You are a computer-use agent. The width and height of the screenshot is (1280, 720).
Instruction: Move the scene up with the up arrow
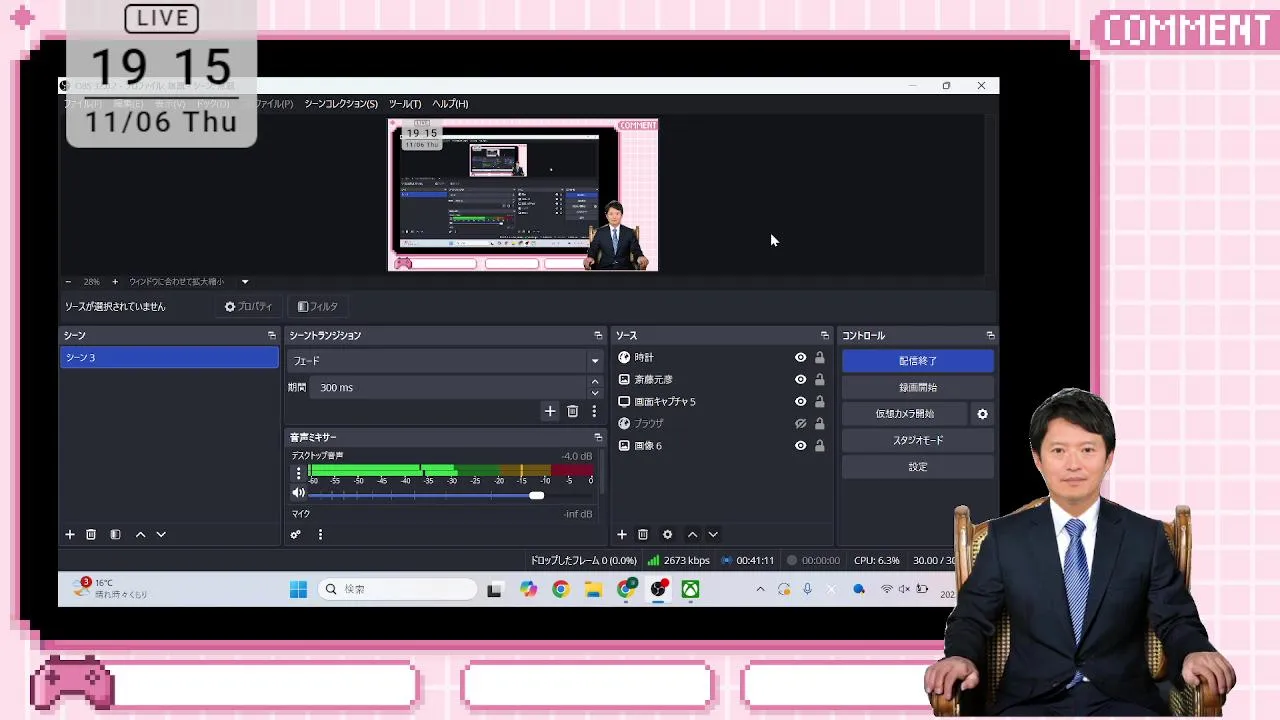(140, 535)
